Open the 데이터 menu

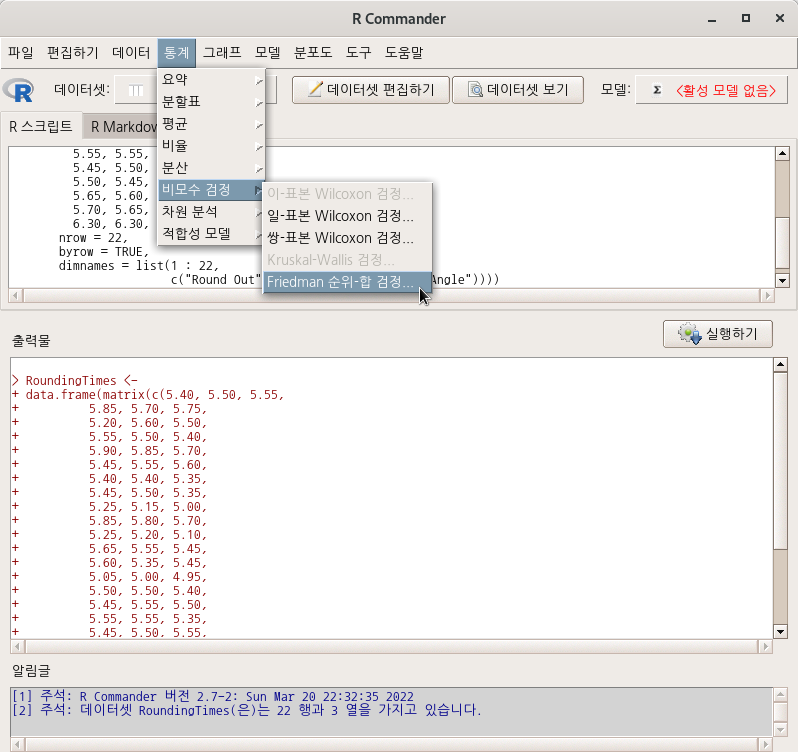tap(131, 52)
